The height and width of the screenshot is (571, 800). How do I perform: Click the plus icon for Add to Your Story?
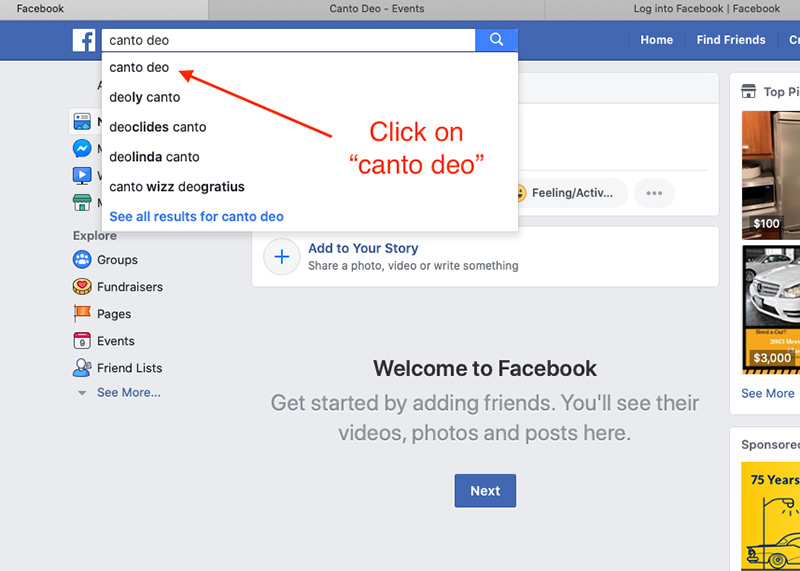(x=282, y=256)
